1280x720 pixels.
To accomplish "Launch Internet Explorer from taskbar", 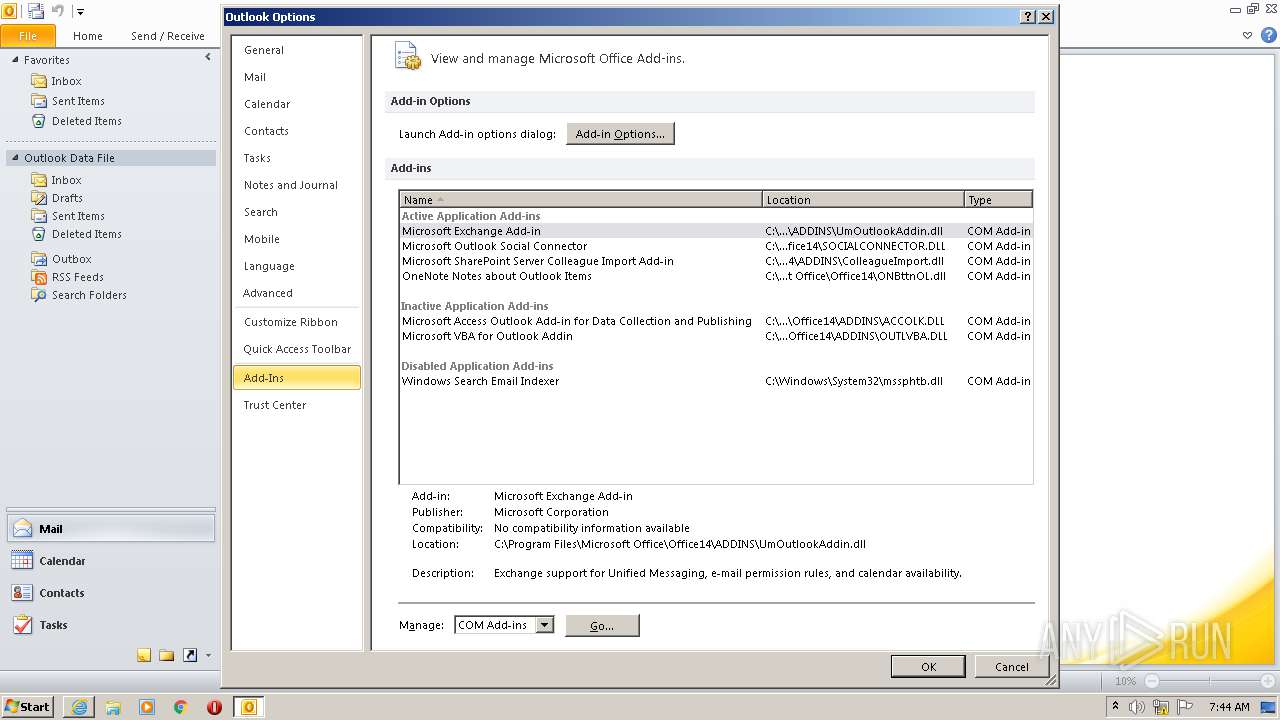I will tap(79, 707).
